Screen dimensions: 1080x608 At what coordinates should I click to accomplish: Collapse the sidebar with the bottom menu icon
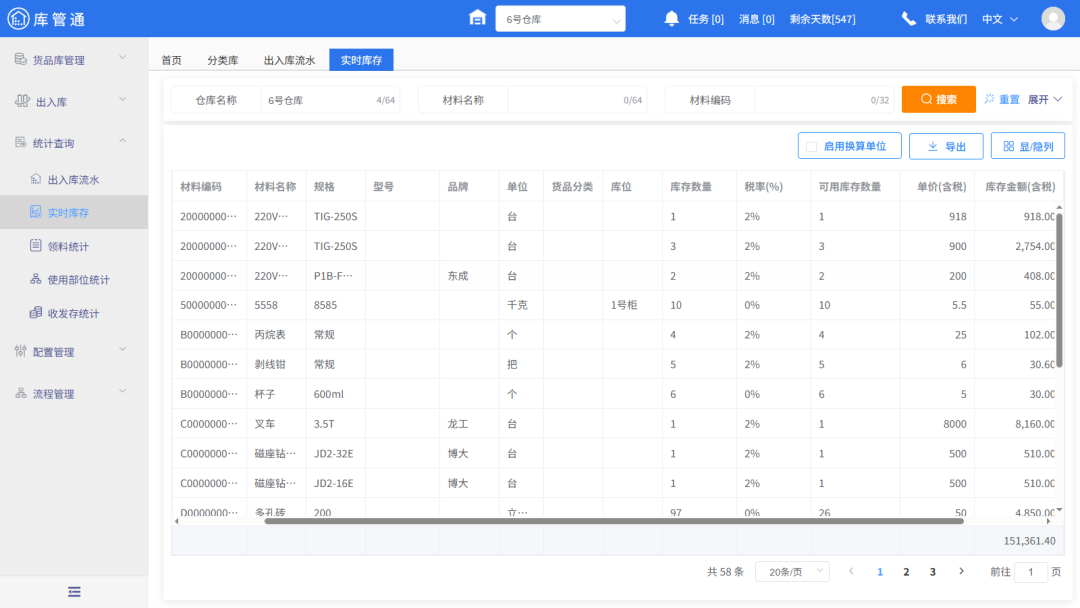[74, 591]
